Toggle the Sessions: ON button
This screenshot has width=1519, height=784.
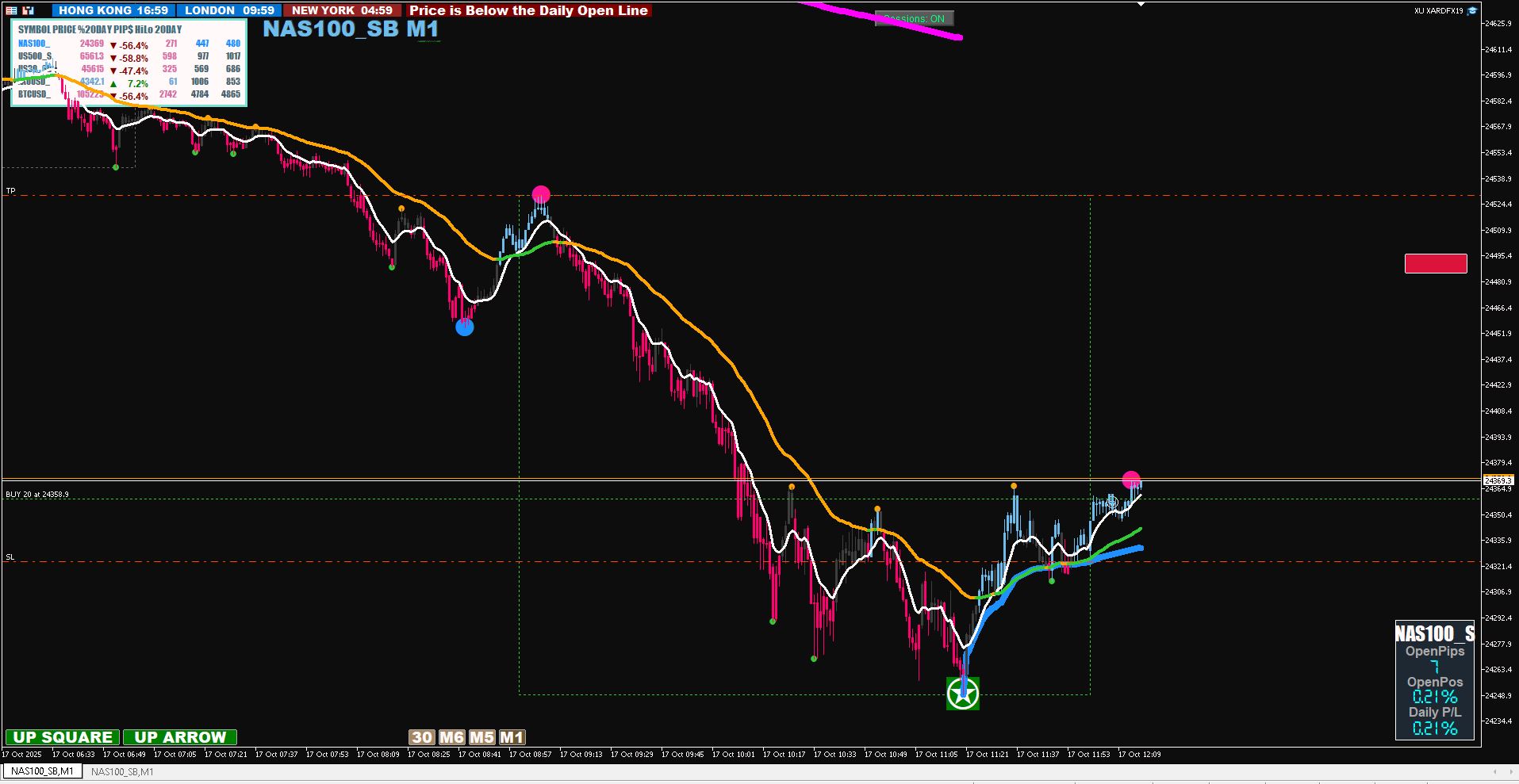coord(914,18)
